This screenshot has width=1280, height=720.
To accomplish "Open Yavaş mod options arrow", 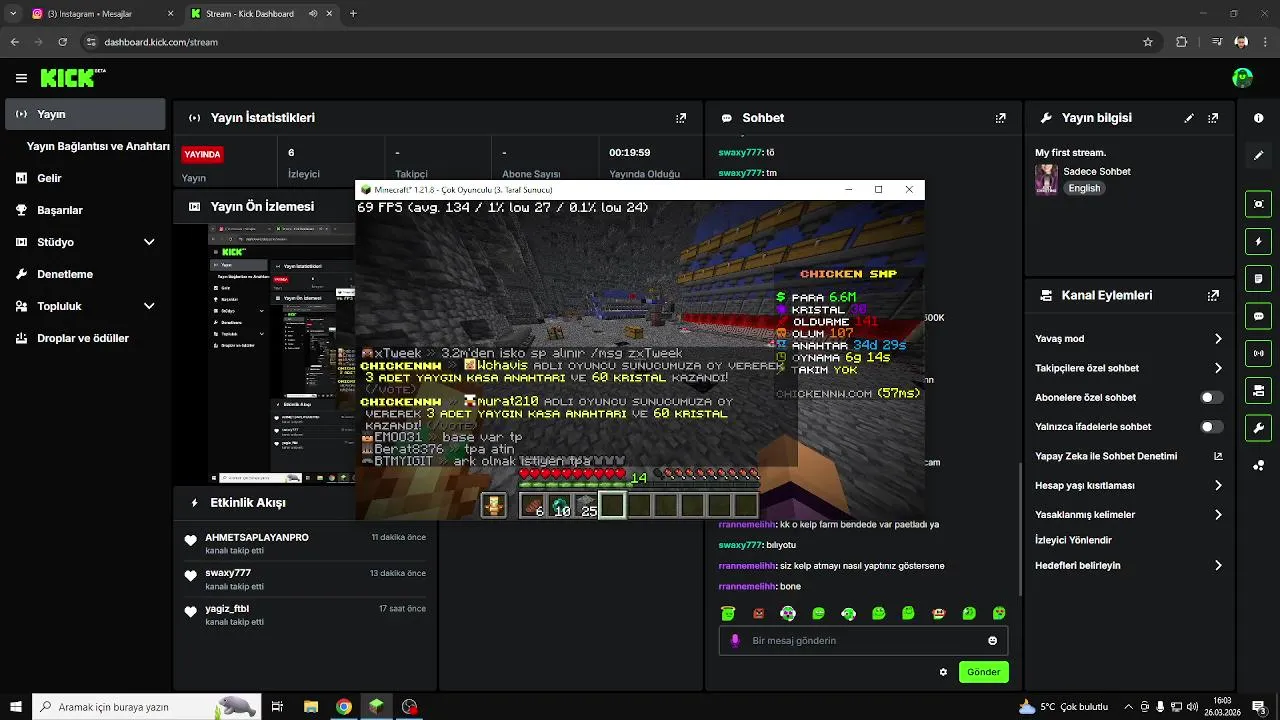I will [1218, 339].
